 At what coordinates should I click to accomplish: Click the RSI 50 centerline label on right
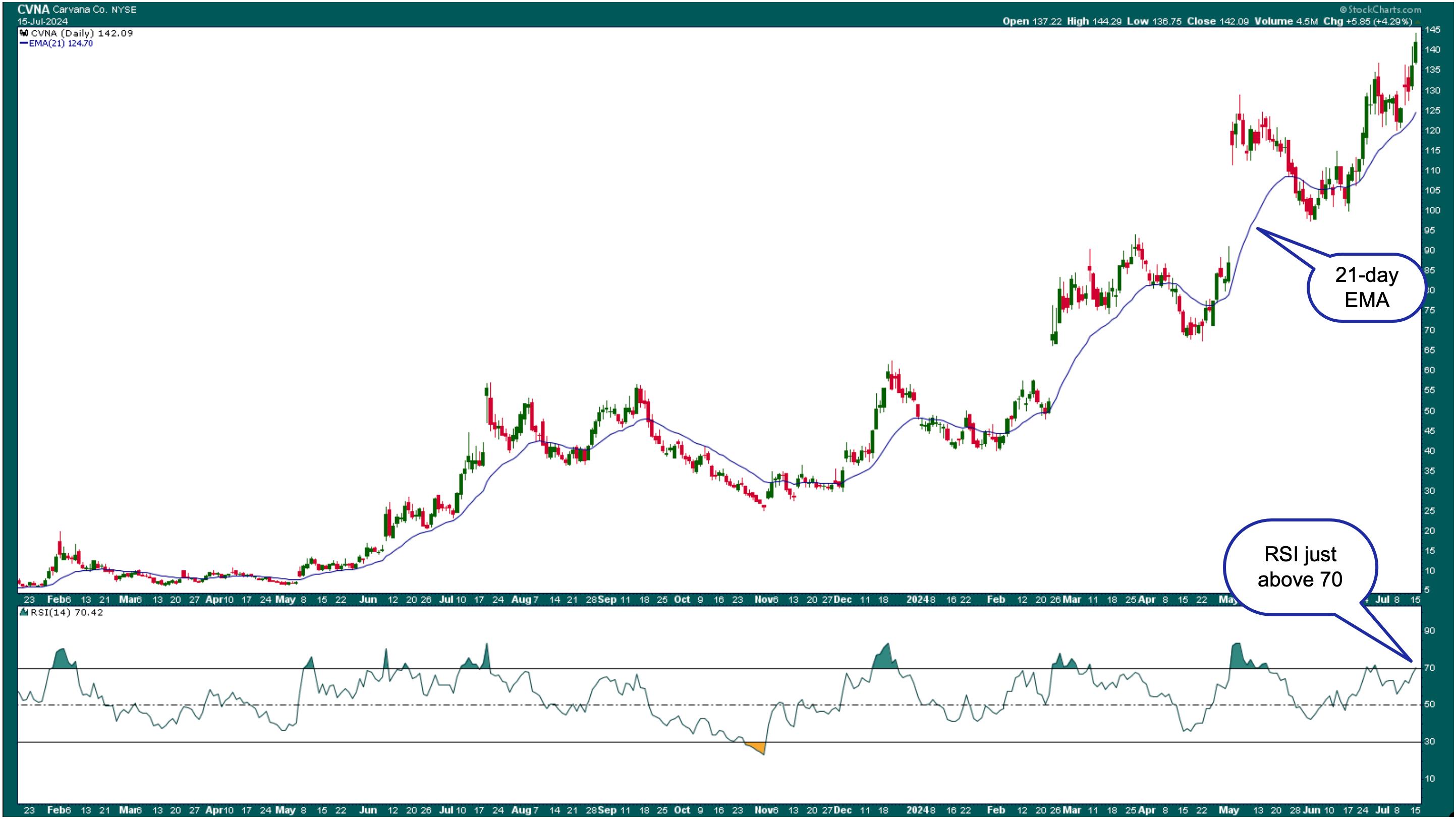[x=1430, y=705]
